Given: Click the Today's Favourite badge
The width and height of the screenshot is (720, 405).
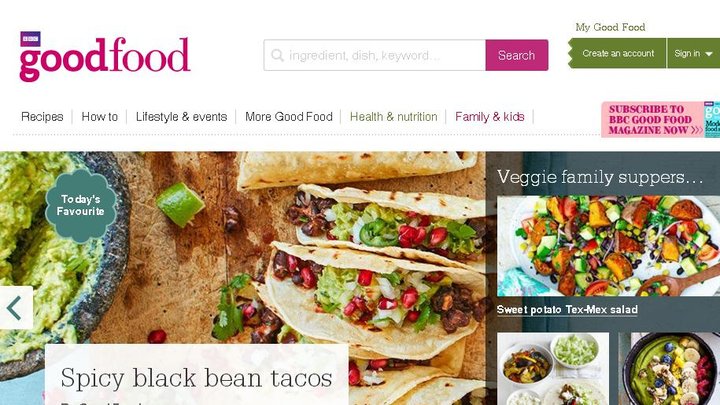Looking at the screenshot, I should tap(81, 206).
